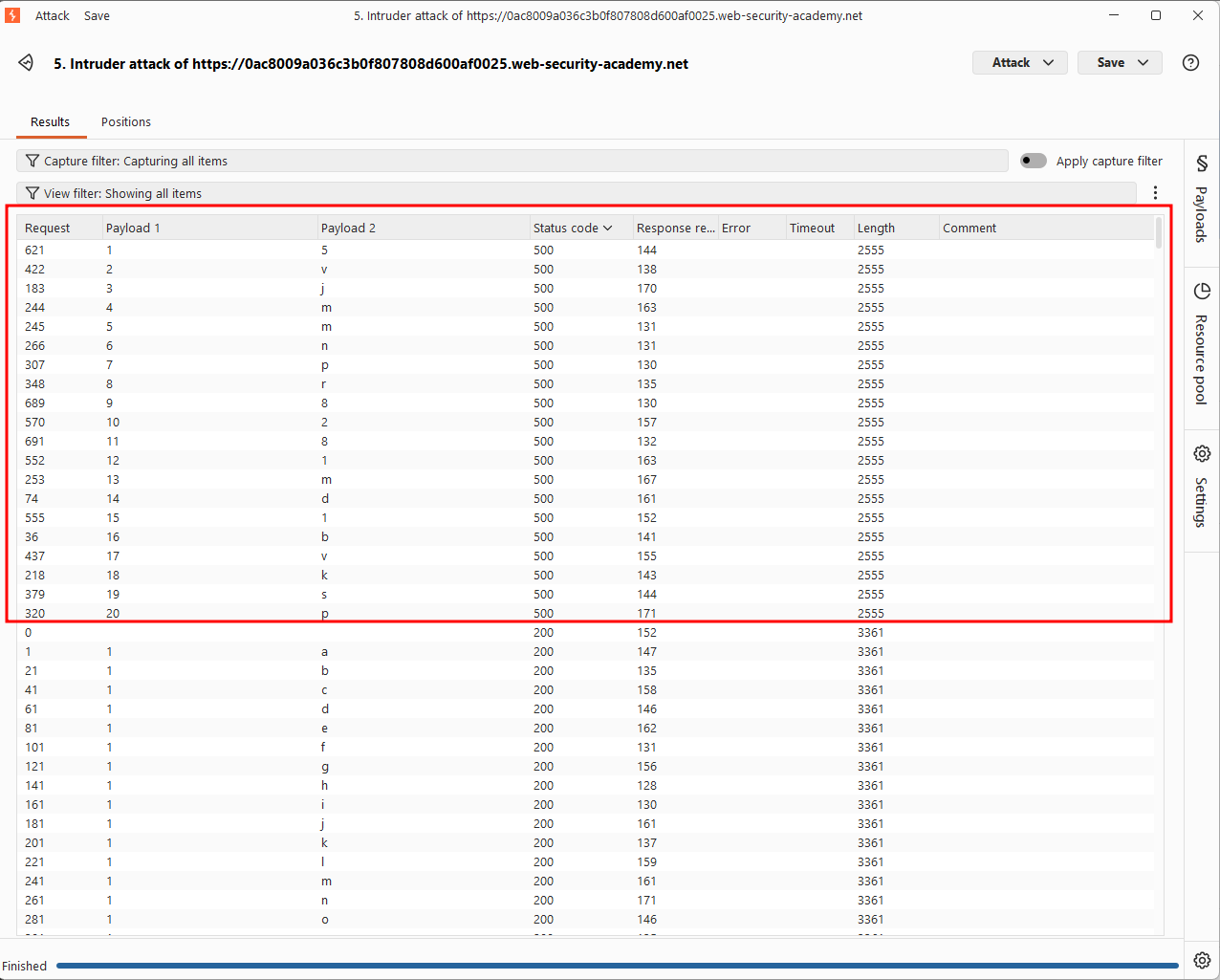Switch to the Positions tab
The image size is (1220, 980).
[x=126, y=122]
